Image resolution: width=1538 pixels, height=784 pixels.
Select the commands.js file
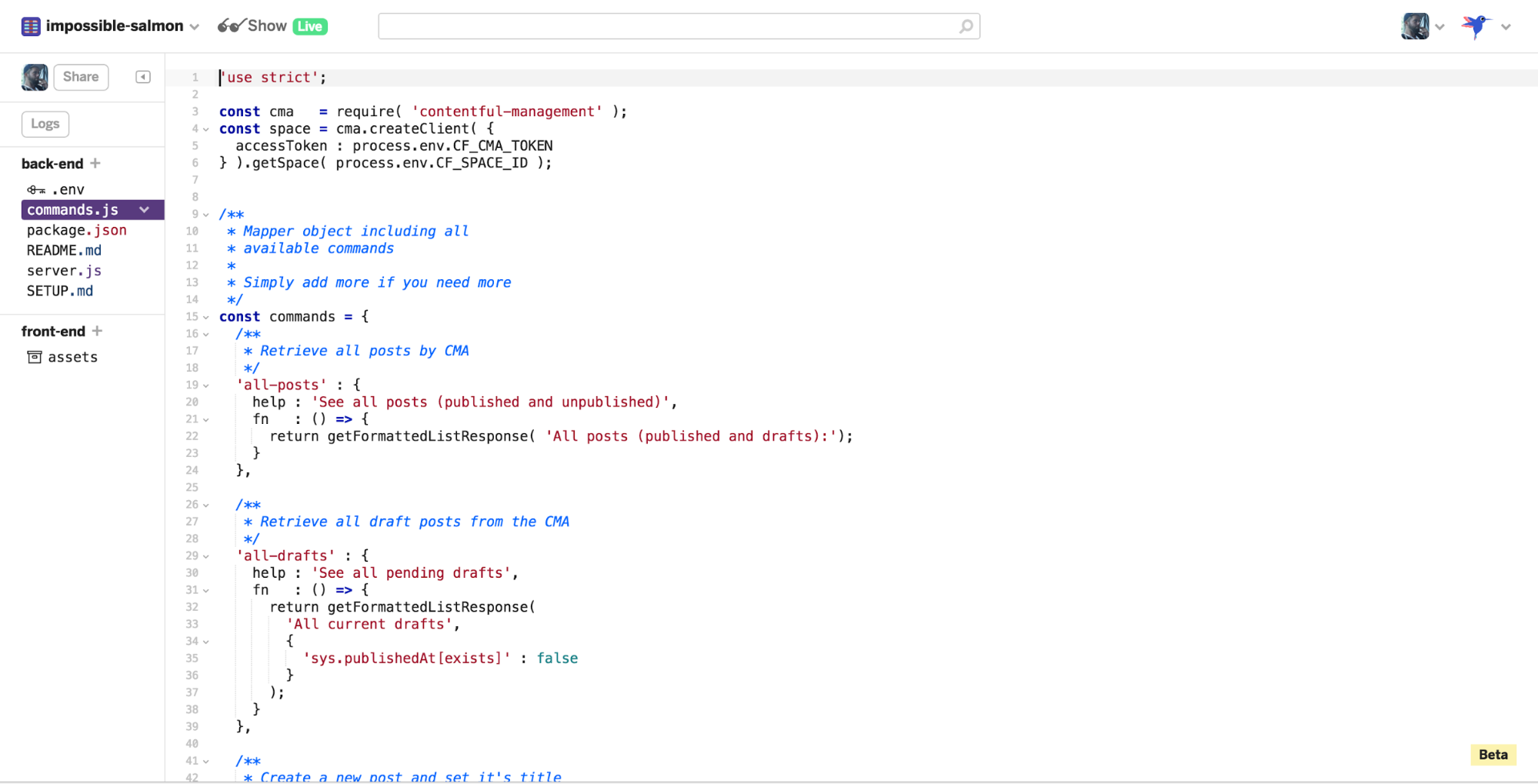73,210
